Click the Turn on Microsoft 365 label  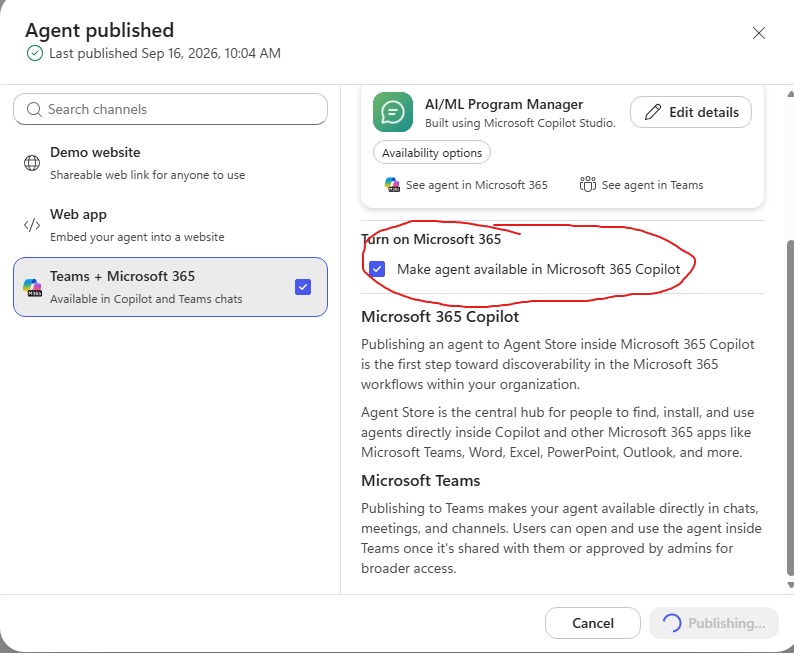(x=431, y=239)
